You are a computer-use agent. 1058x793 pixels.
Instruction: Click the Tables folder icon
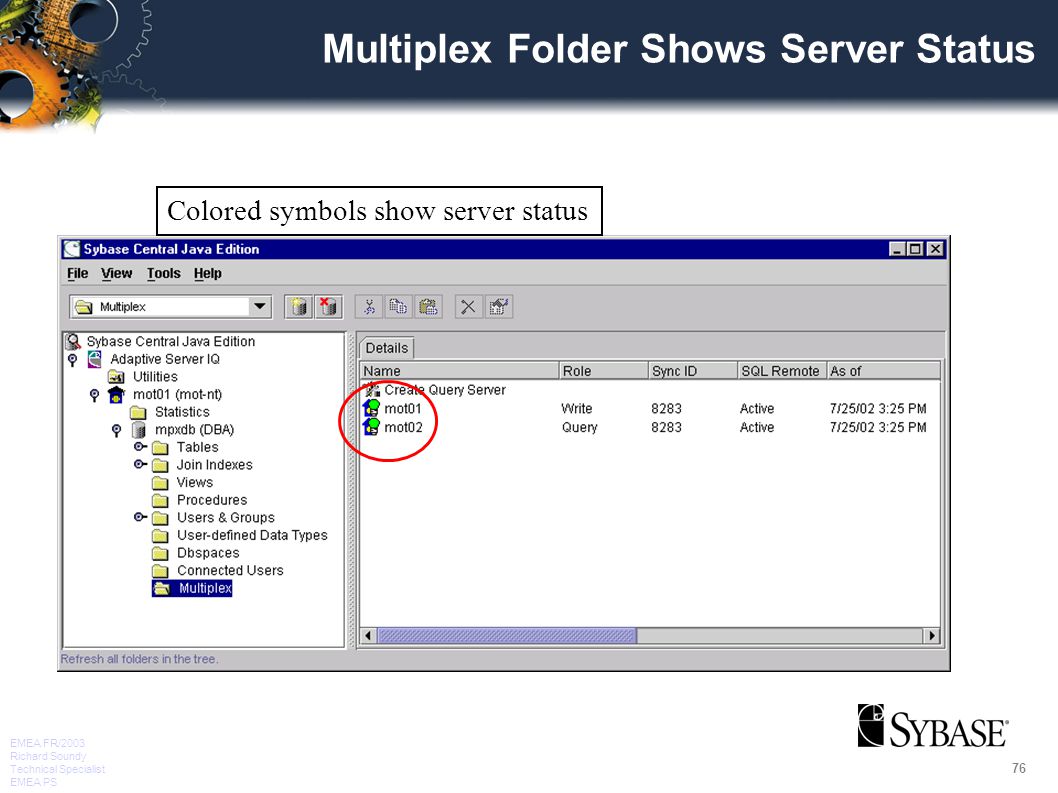click(x=160, y=447)
